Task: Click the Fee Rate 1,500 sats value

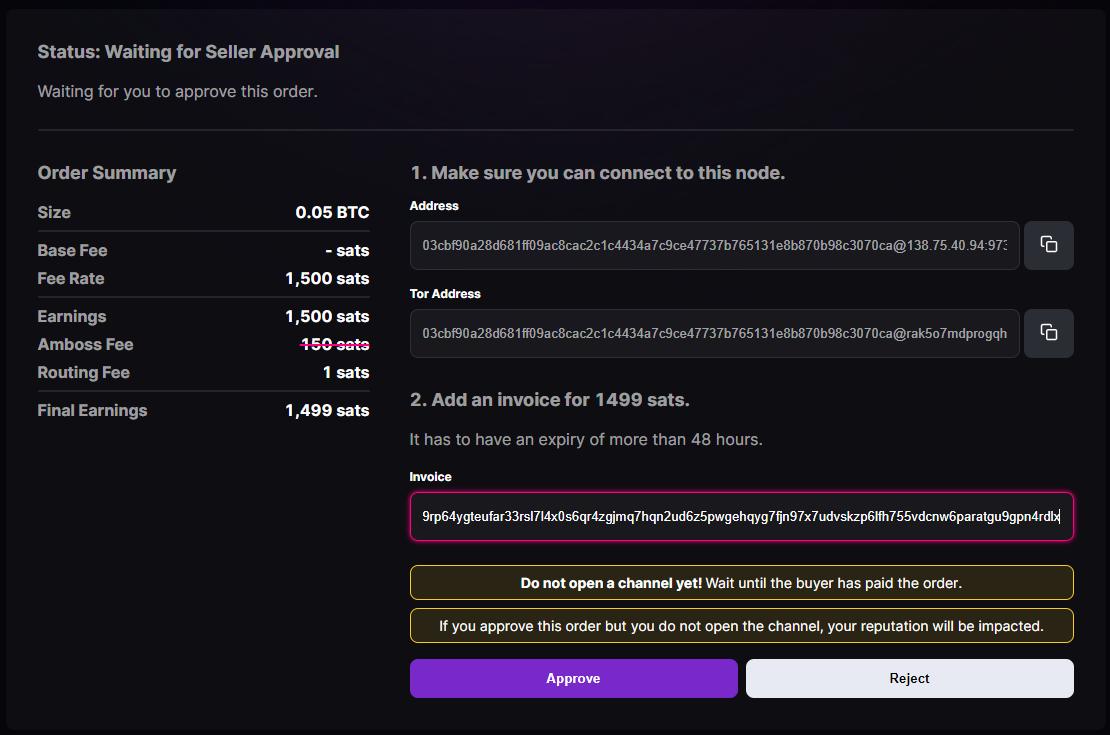Action: [327, 278]
